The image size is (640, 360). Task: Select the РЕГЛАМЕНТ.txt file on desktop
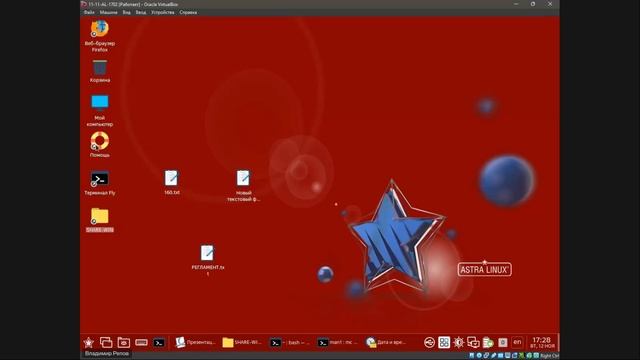pyautogui.click(x=207, y=253)
